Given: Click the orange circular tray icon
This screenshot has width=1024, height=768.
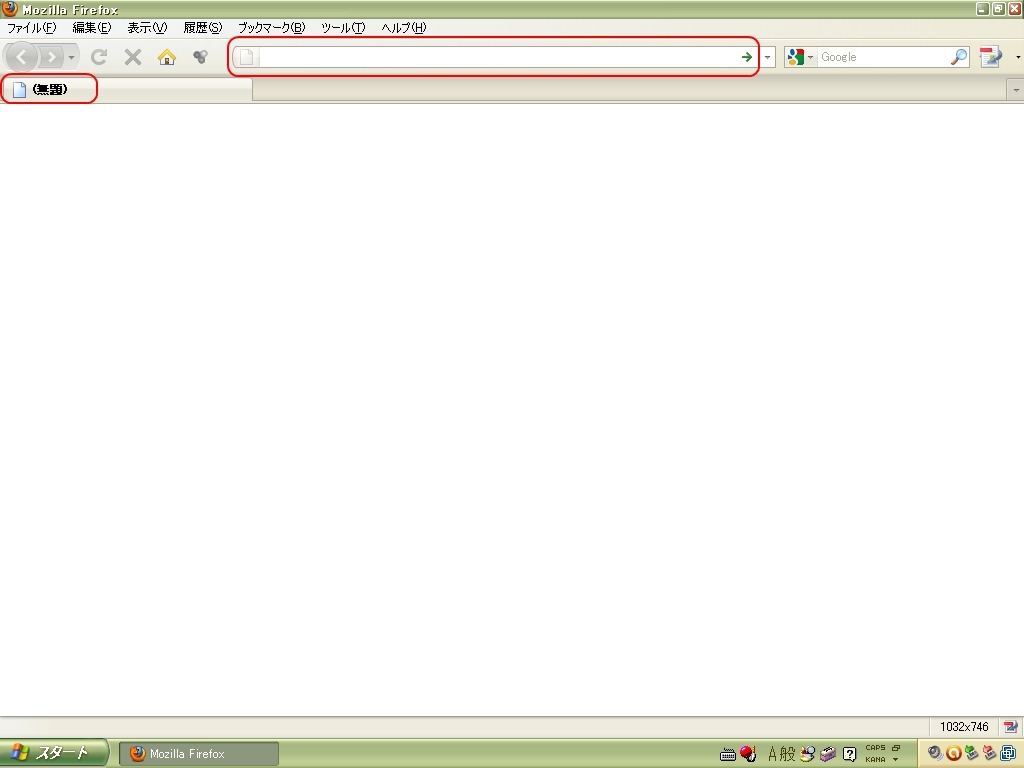Looking at the screenshot, I should (953, 754).
